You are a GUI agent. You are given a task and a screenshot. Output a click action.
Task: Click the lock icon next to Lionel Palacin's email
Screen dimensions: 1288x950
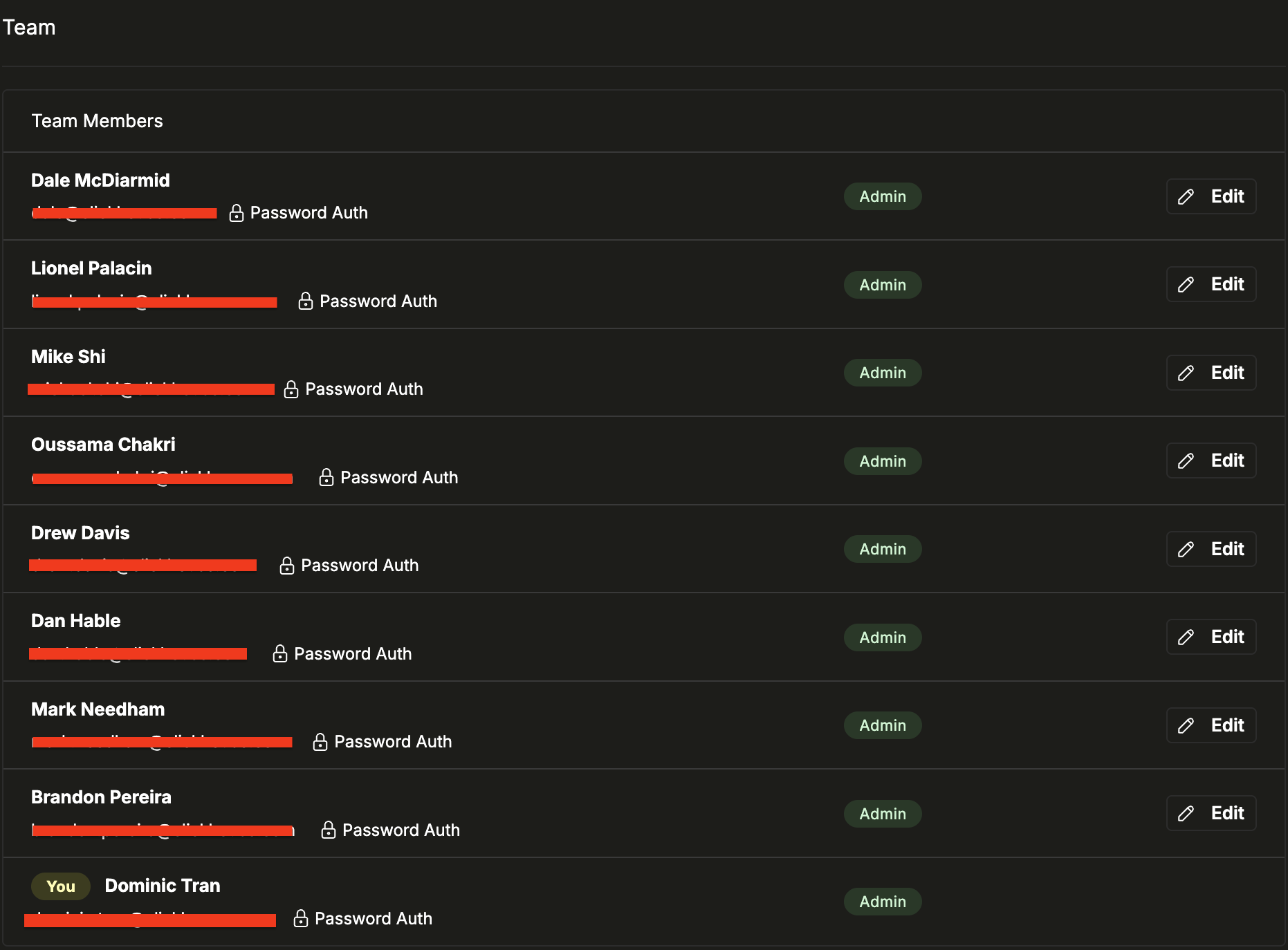tap(305, 301)
